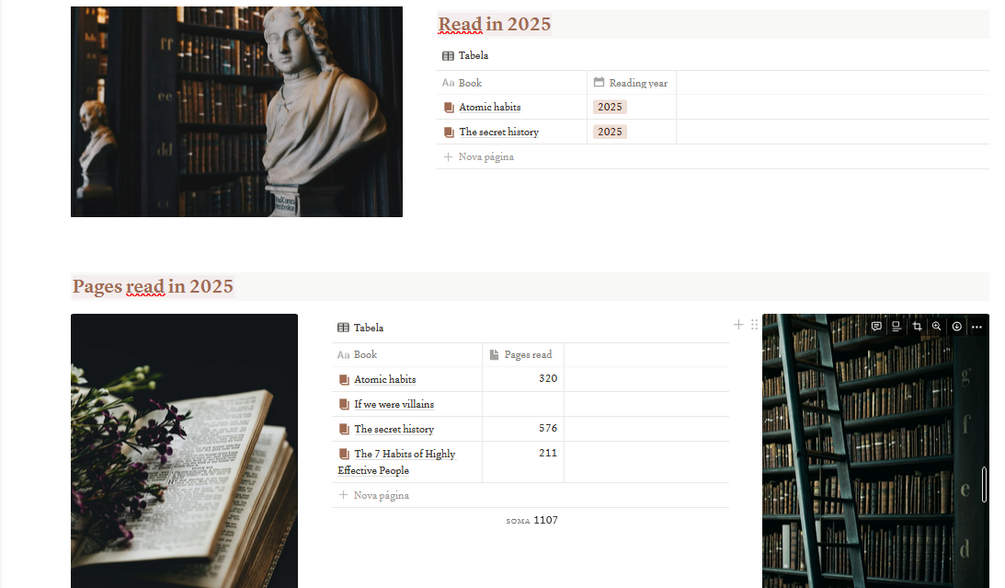The width and height of the screenshot is (1005, 588).
Task: Select the Tabela view tab in Pages read section
Action: pyautogui.click(x=360, y=328)
